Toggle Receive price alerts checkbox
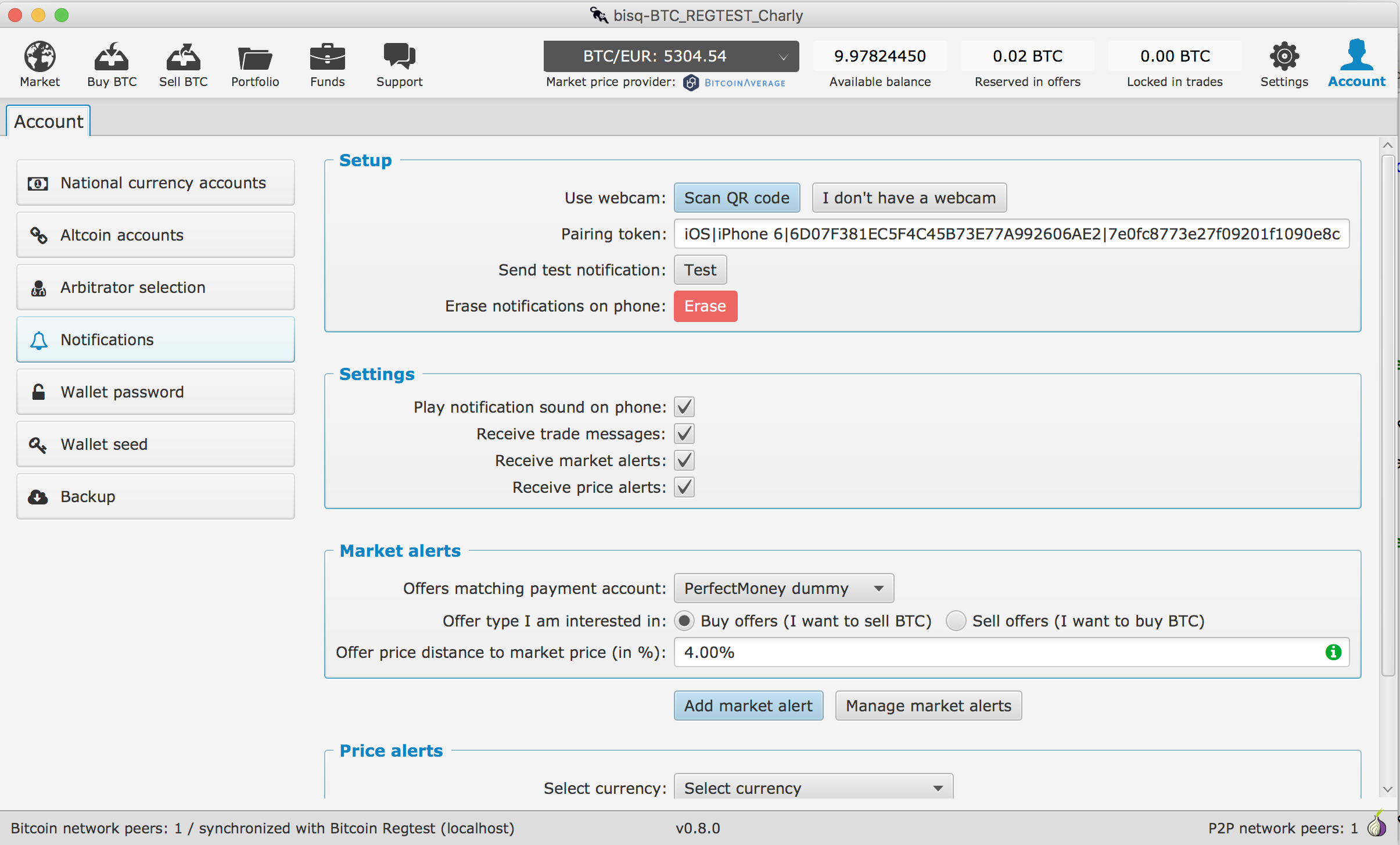This screenshot has width=1400, height=845. pos(684,487)
